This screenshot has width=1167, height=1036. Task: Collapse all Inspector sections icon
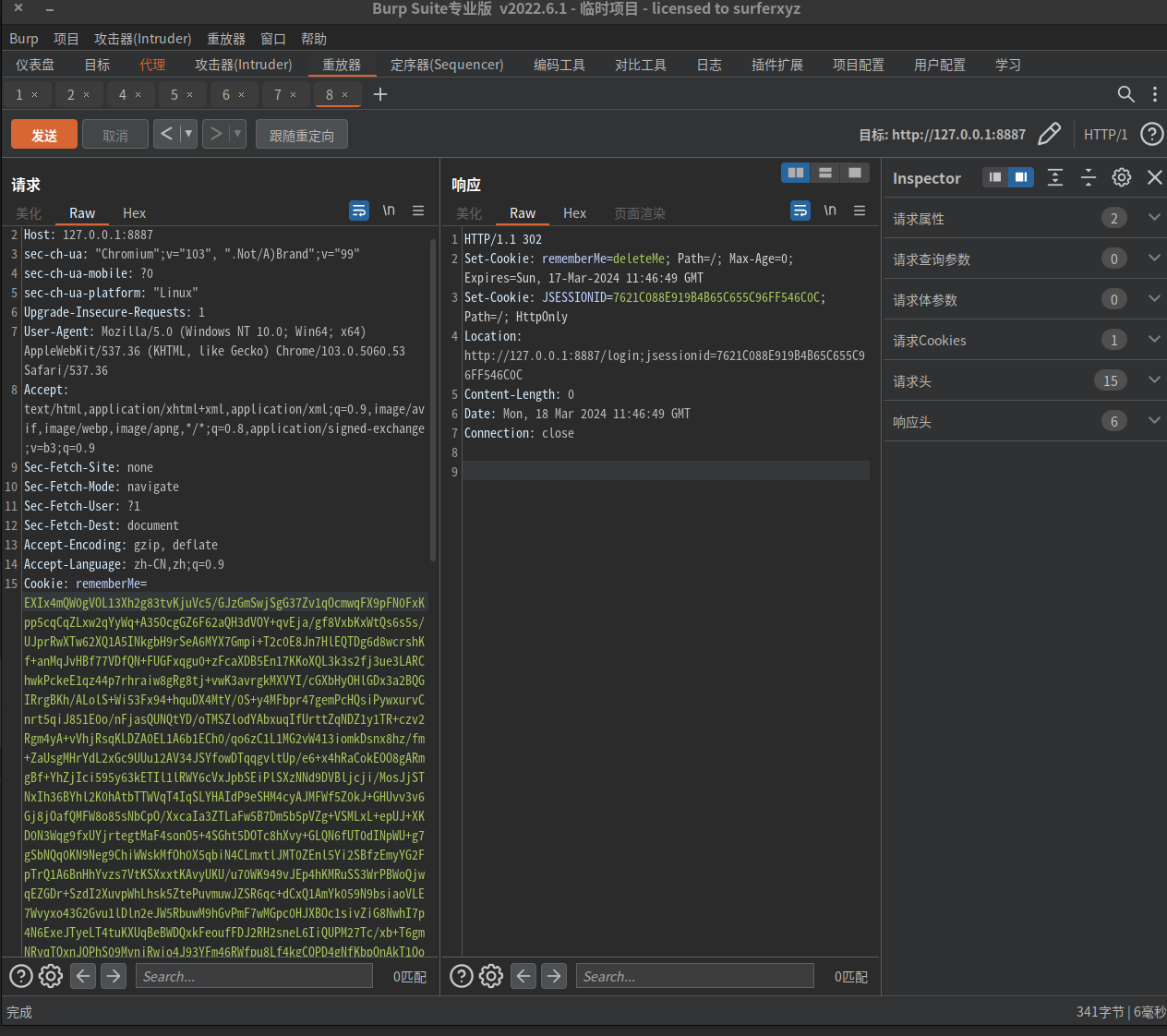[1089, 177]
